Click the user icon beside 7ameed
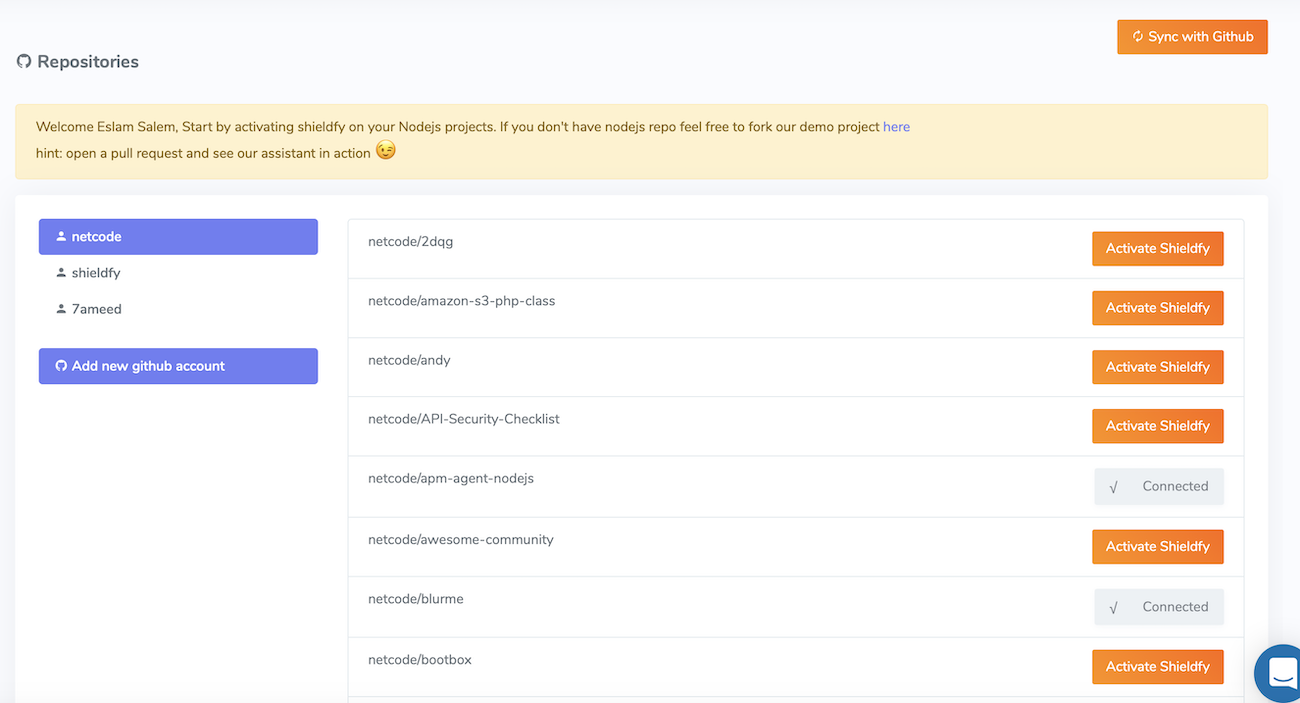 click(x=61, y=309)
